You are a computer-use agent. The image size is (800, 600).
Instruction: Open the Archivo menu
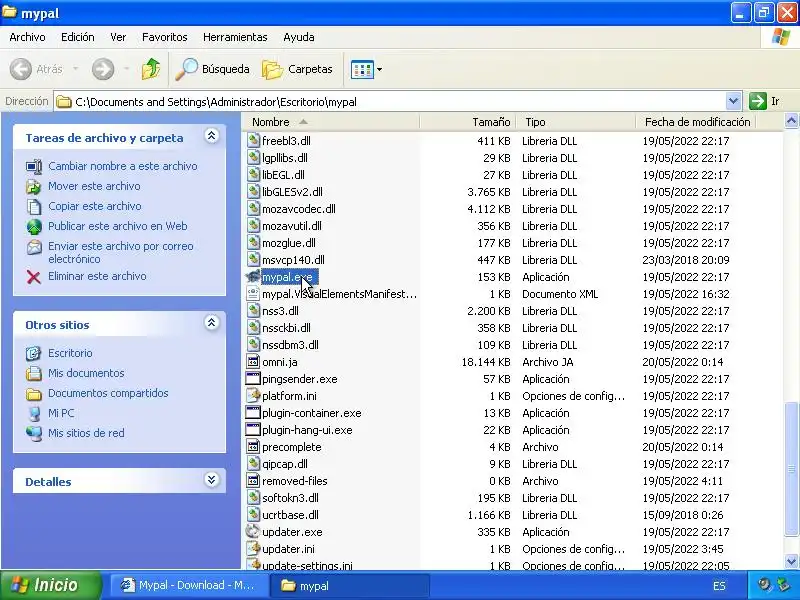[x=28, y=37]
